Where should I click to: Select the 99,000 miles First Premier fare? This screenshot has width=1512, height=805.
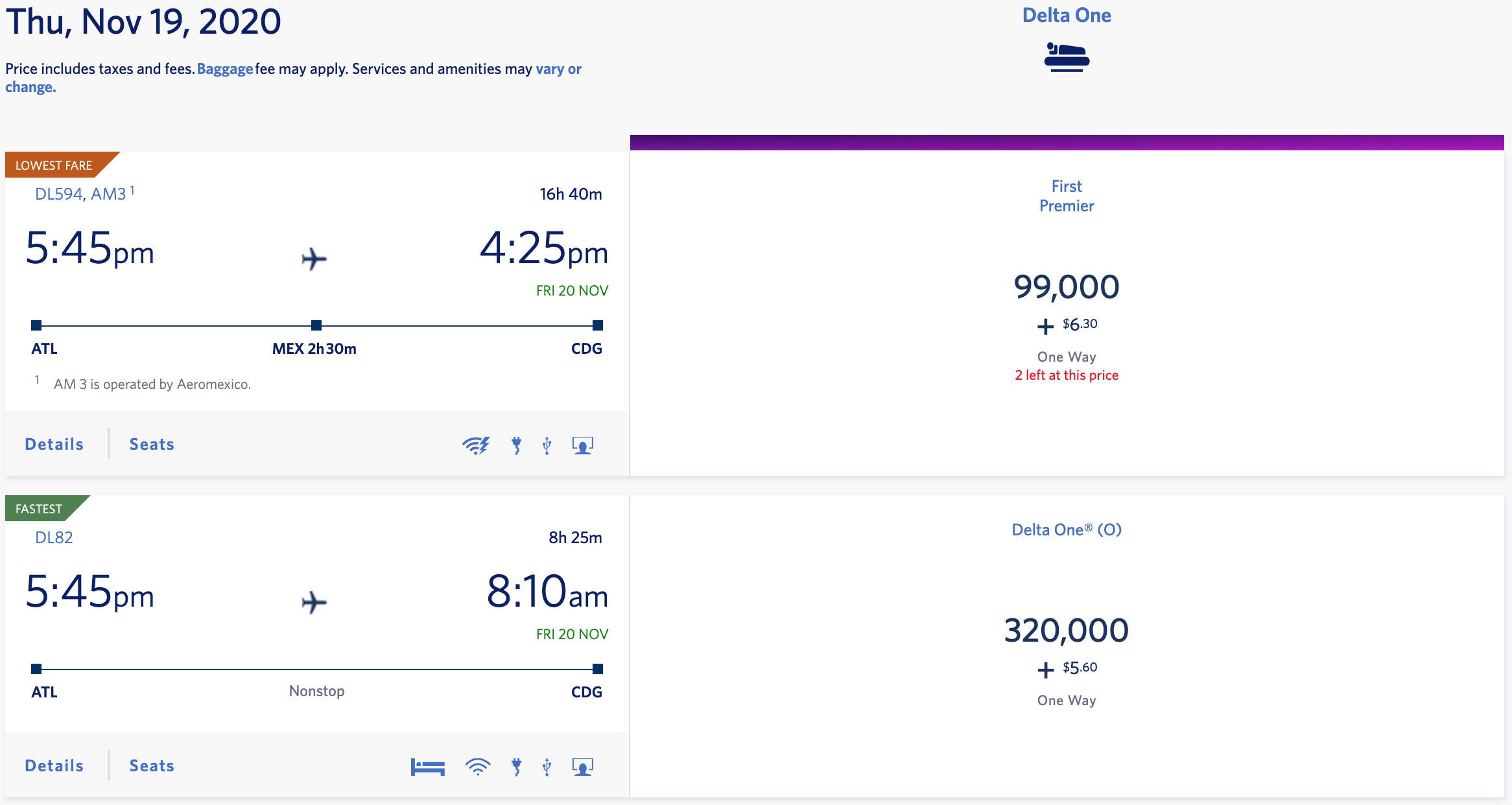tap(1067, 287)
